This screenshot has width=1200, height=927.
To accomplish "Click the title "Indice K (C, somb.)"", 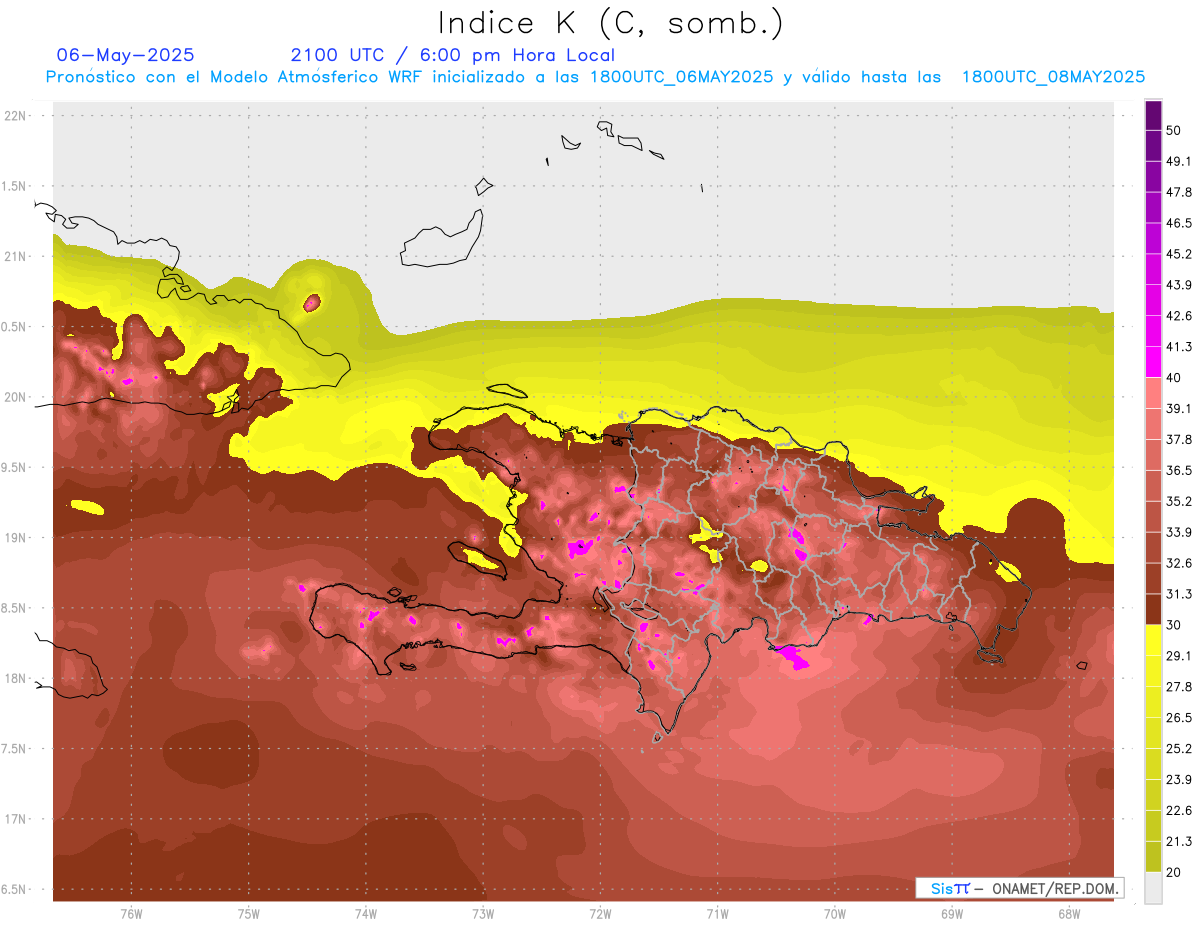I will (611, 23).
